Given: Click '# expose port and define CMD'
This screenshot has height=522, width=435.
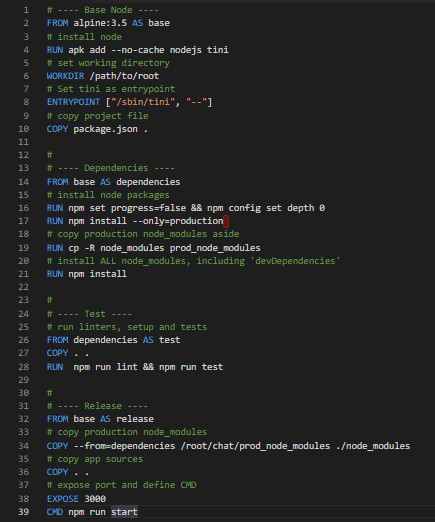Looking at the screenshot, I should pyautogui.click(x=122, y=485).
